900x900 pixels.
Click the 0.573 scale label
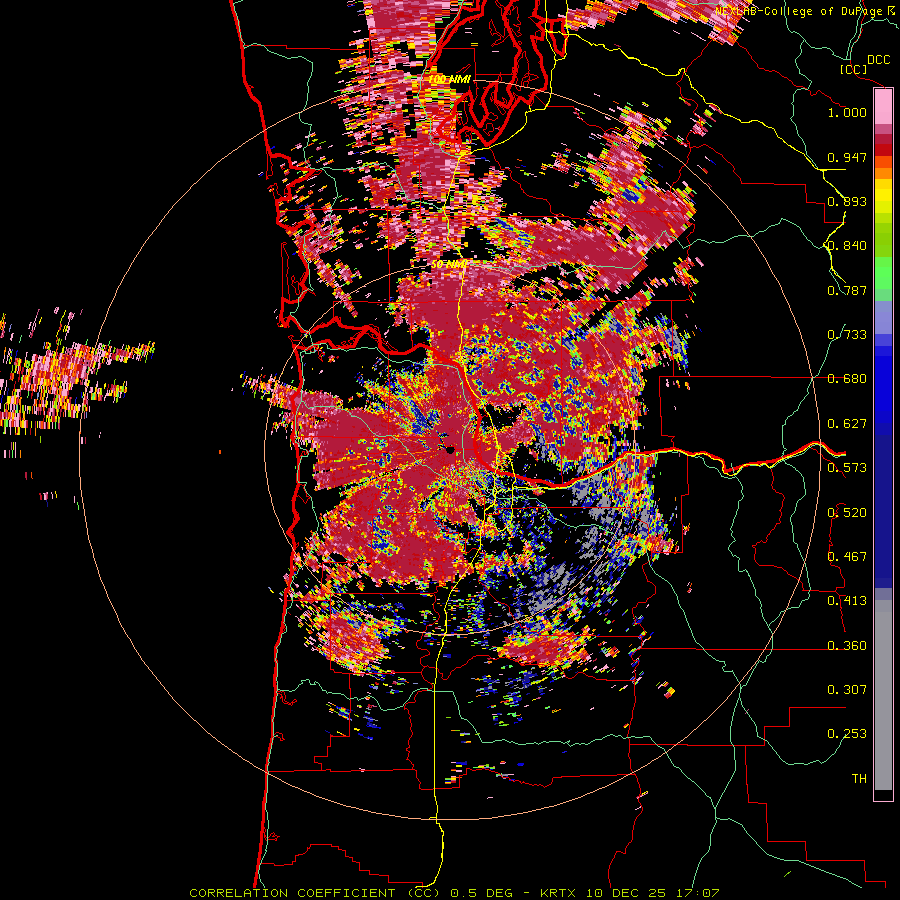coord(847,468)
